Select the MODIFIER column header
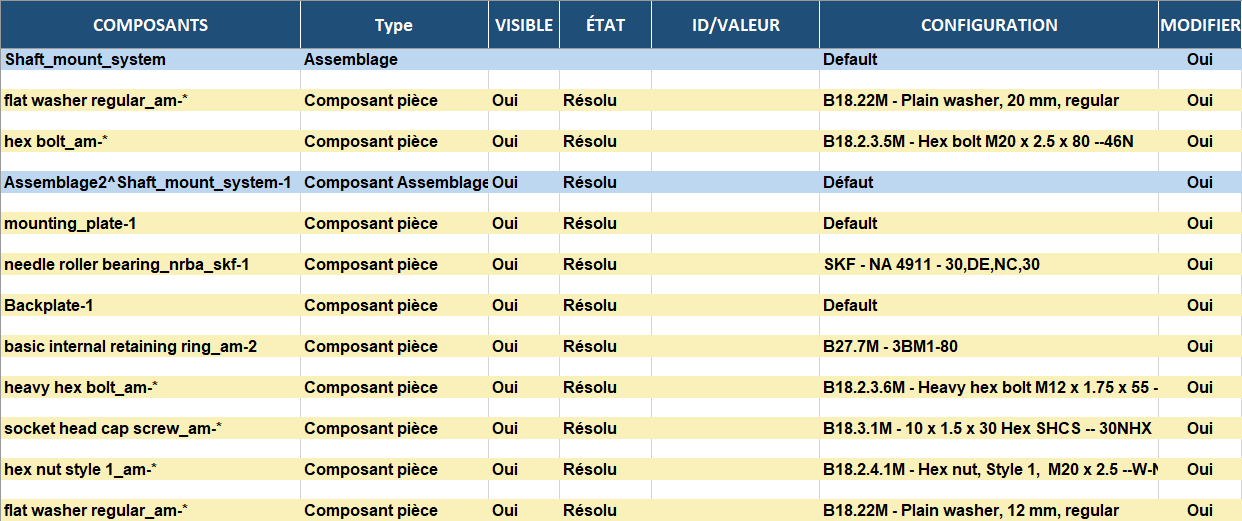1242x521 pixels. tap(1200, 25)
